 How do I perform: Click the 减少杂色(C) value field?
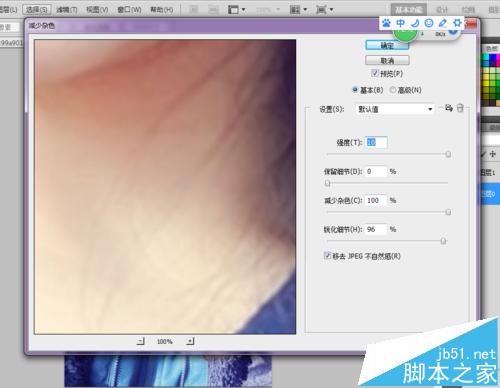coord(376,200)
